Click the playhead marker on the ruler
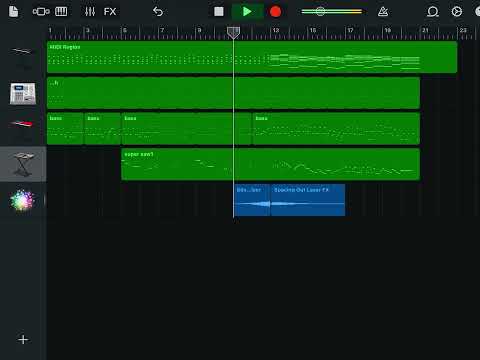Screen dimensions: 480x360 233,33
